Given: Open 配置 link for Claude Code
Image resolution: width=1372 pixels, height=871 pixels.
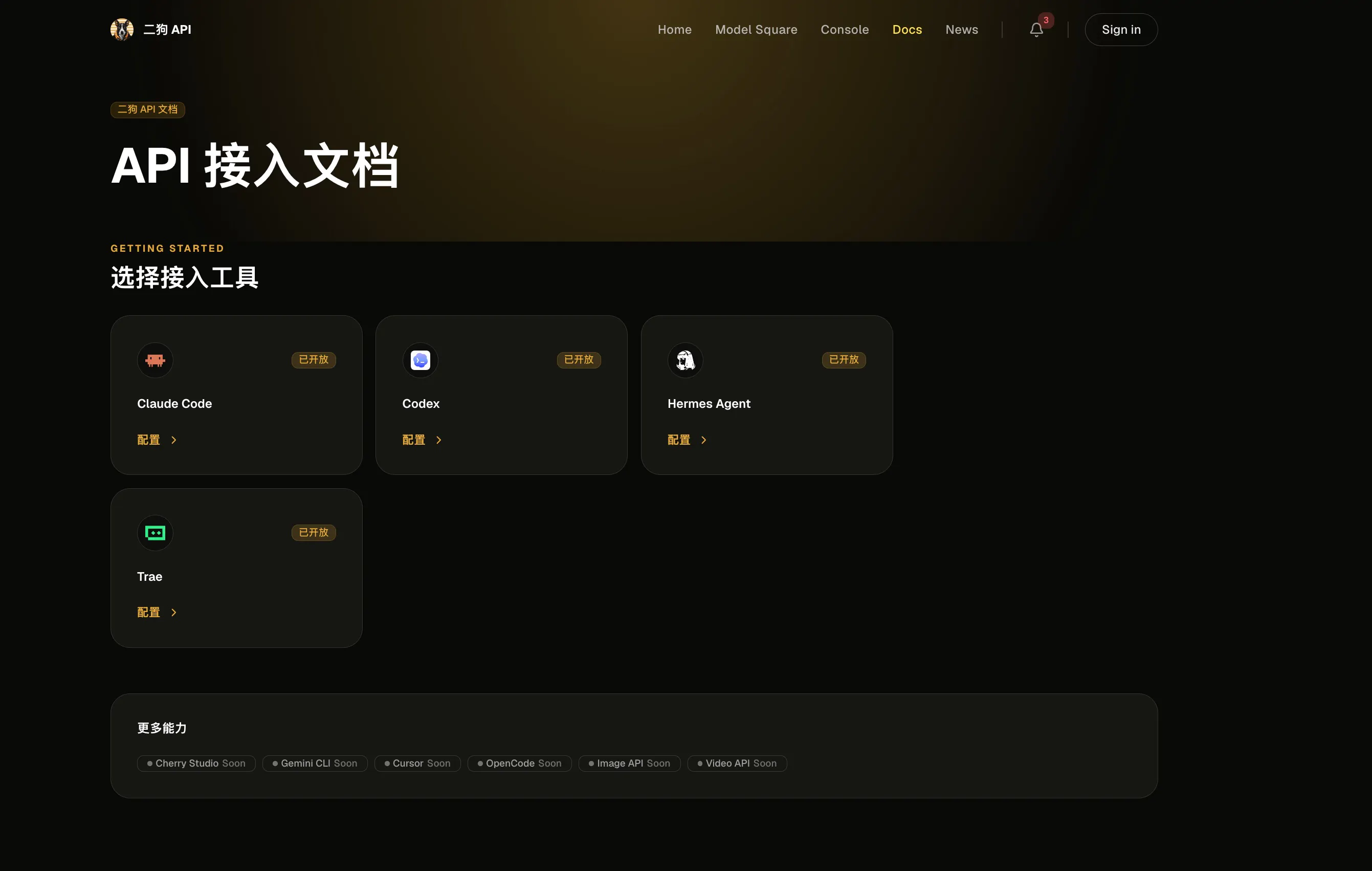Looking at the screenshot, I should coord(157,440).
